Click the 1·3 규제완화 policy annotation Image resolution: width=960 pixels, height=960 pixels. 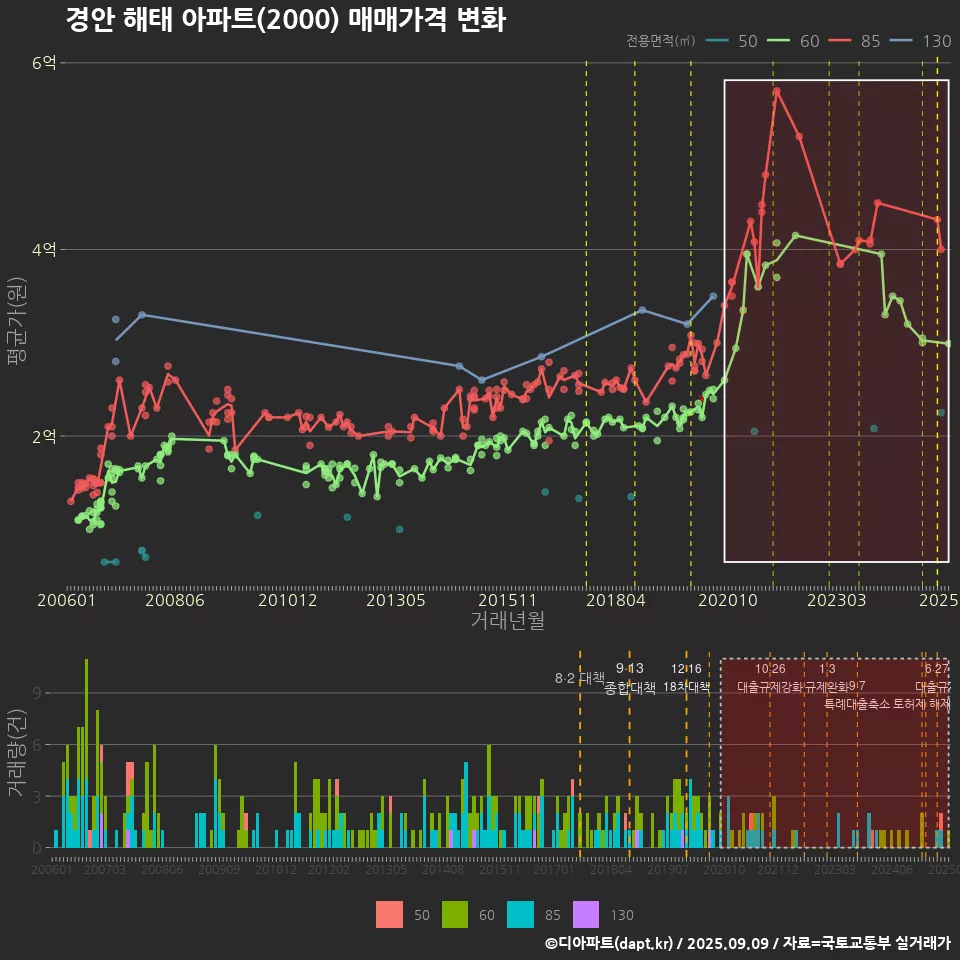click(827, 678)
